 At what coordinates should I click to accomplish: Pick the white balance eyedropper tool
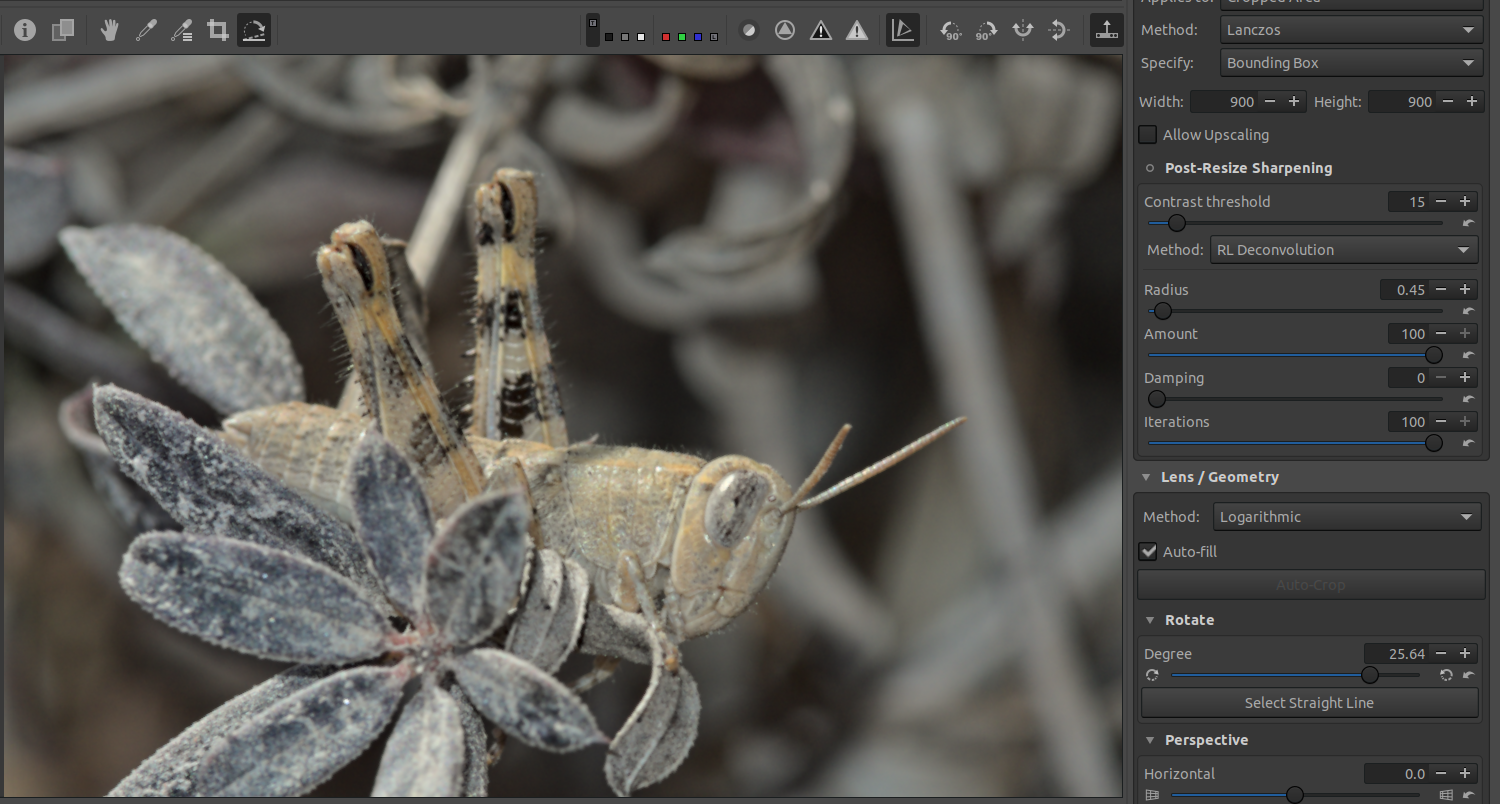click(146, 30)
